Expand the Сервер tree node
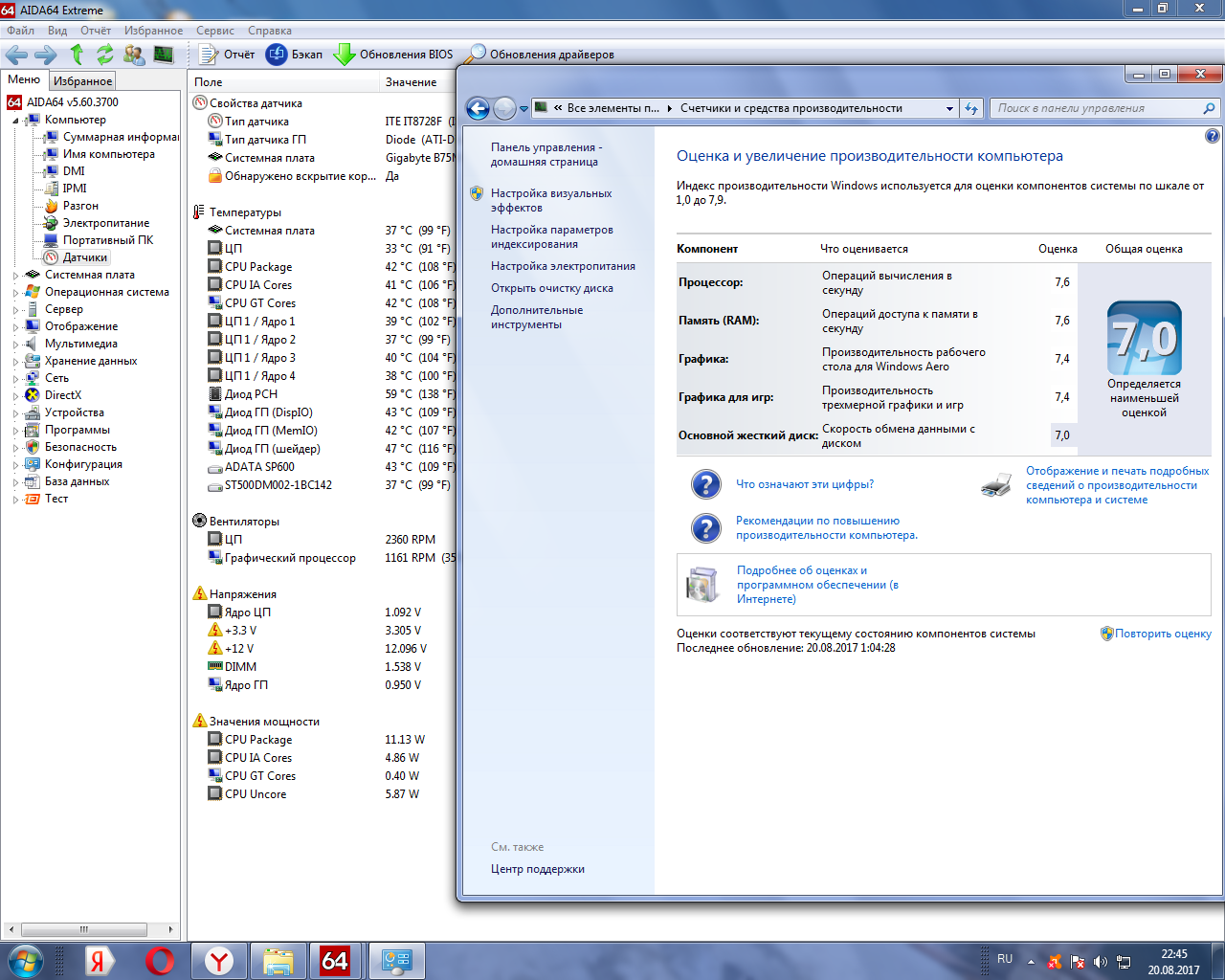The image size is (1225, 980). (15, 310)
